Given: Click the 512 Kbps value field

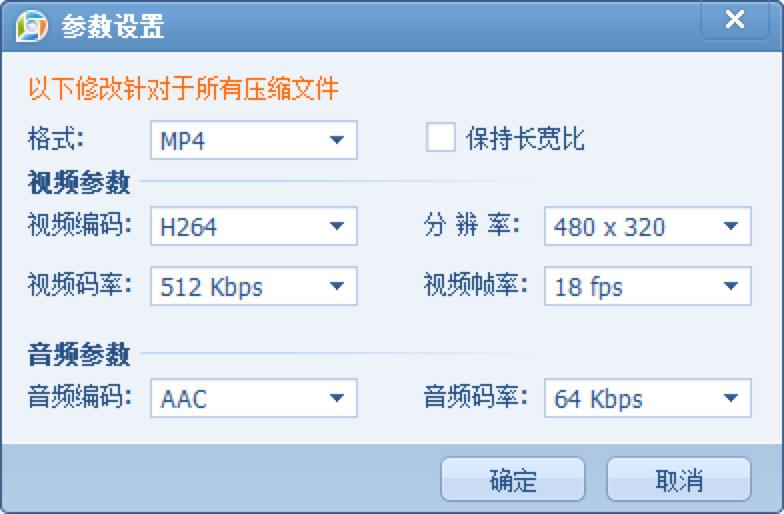Looking at the screenshot, I should pos(212,287).
